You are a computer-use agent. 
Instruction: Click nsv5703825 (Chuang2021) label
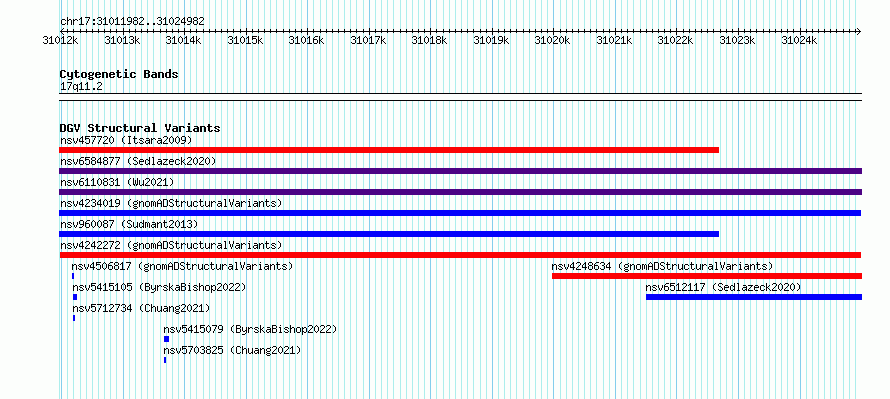pyautogui.click(x=232, y=350)
